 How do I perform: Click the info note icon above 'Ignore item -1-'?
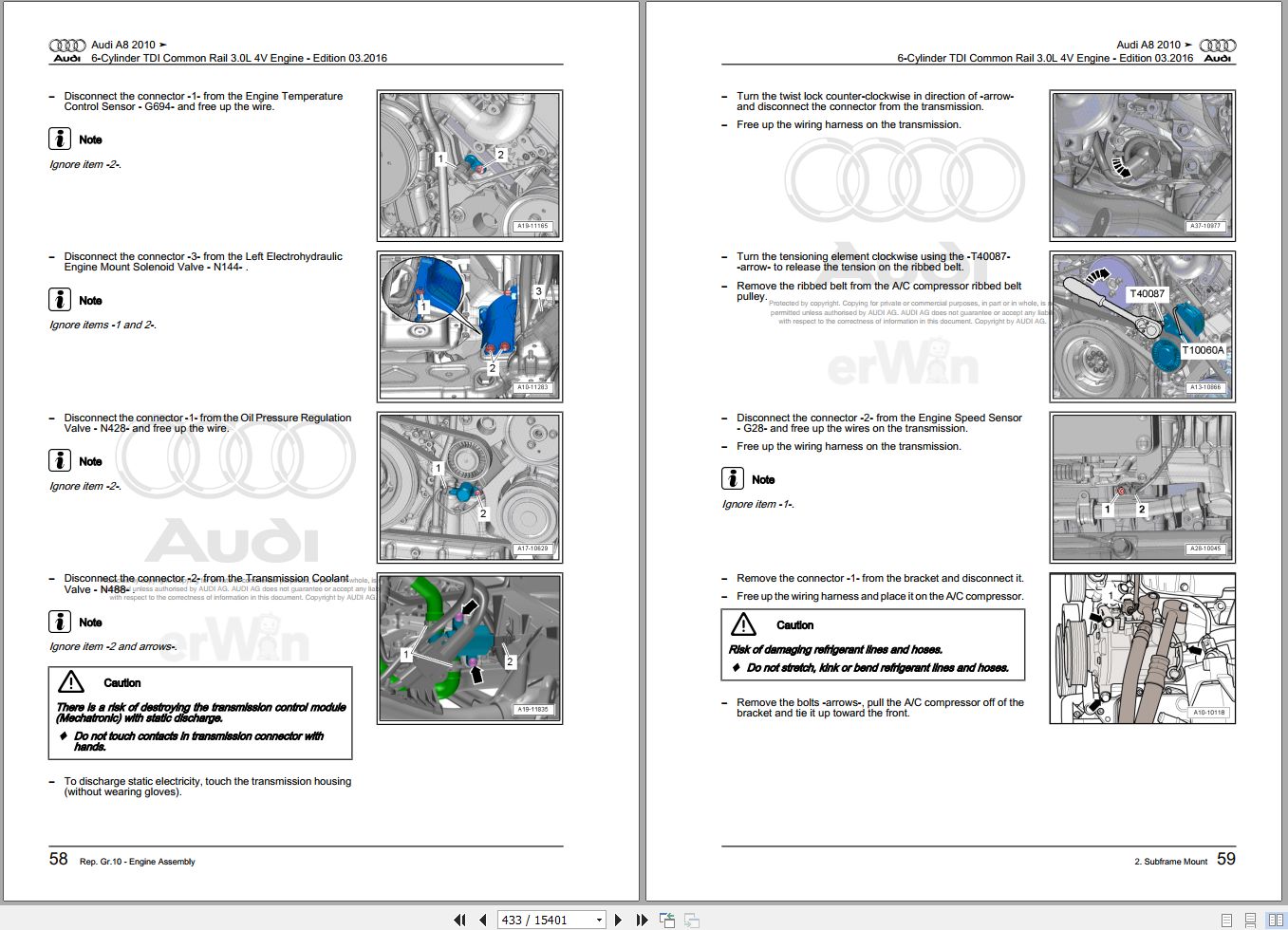click(x=733, y=478)
